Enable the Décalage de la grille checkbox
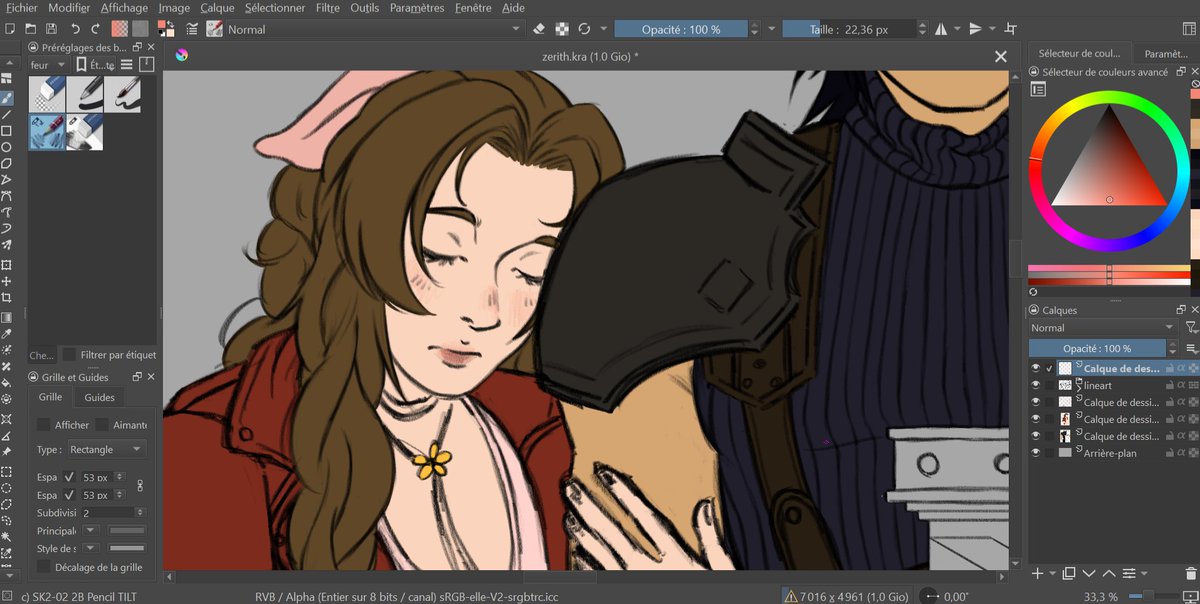The image size is (1200, 604). (43, 567)
